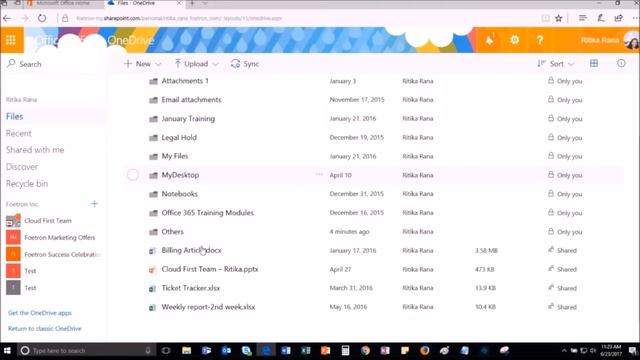
Task: Add a group with plus icon
Action: (x=94, y=204)
